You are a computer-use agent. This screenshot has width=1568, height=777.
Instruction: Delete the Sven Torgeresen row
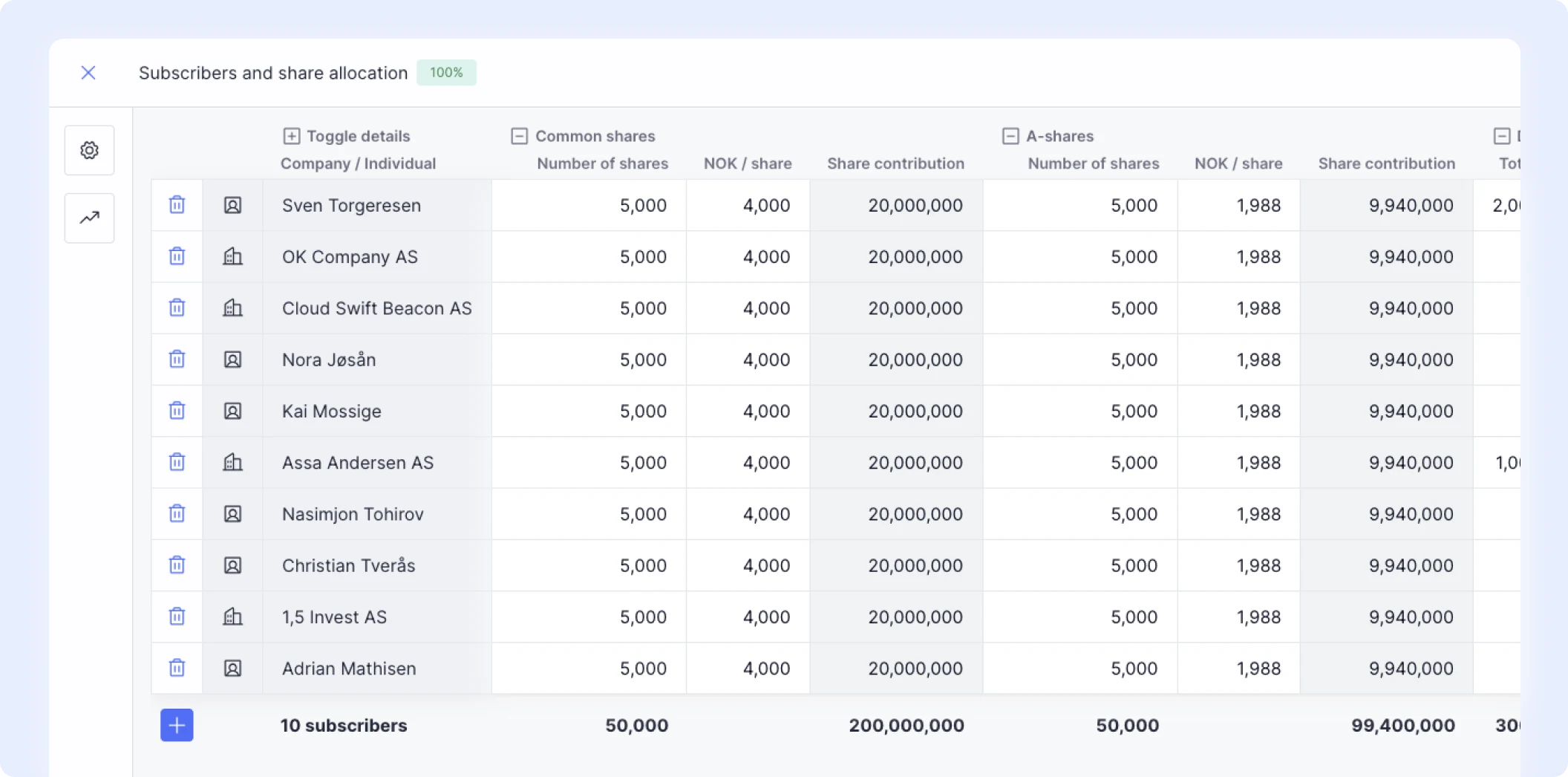tap(177, 205)
